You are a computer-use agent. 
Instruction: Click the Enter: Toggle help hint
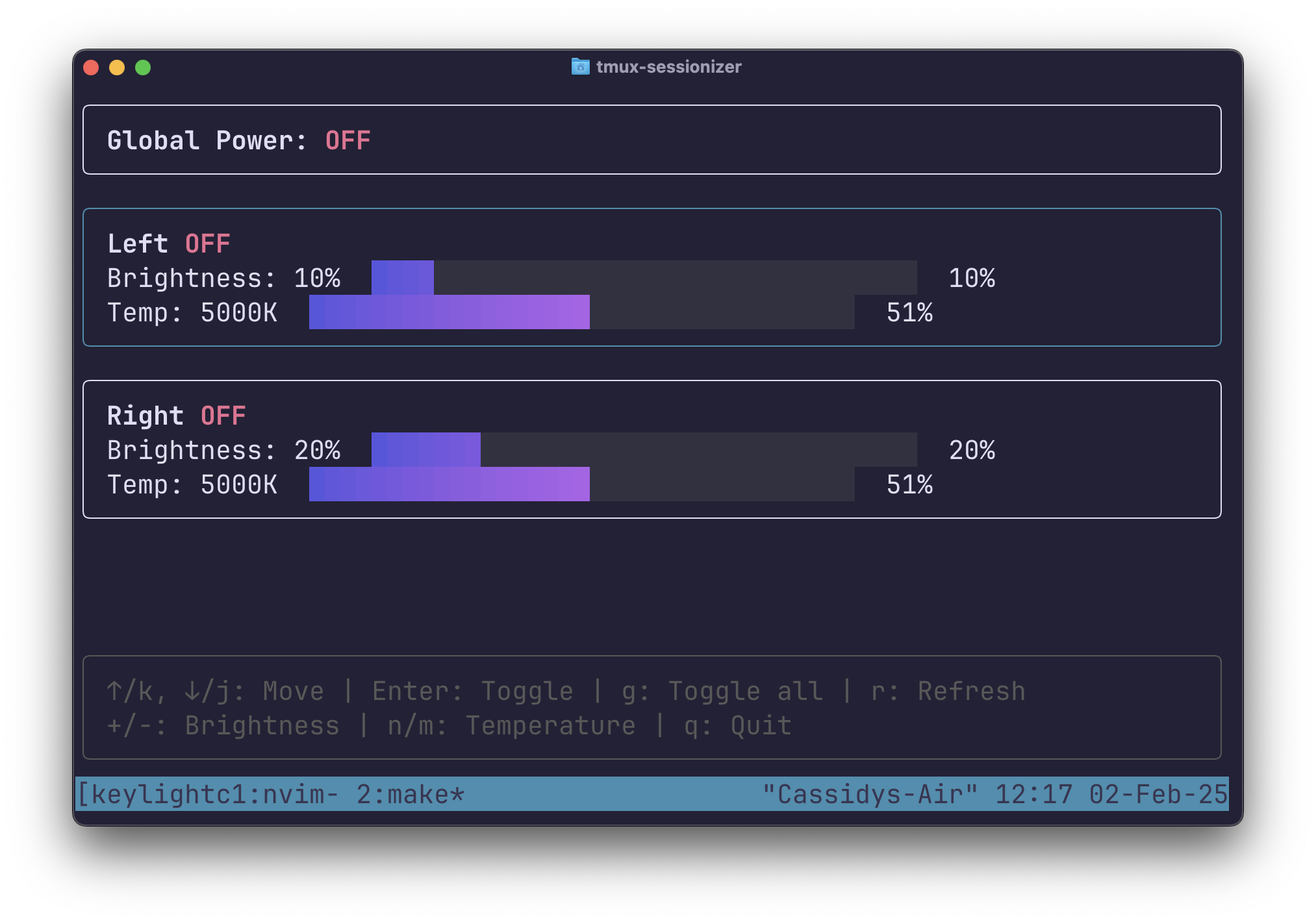472,691
